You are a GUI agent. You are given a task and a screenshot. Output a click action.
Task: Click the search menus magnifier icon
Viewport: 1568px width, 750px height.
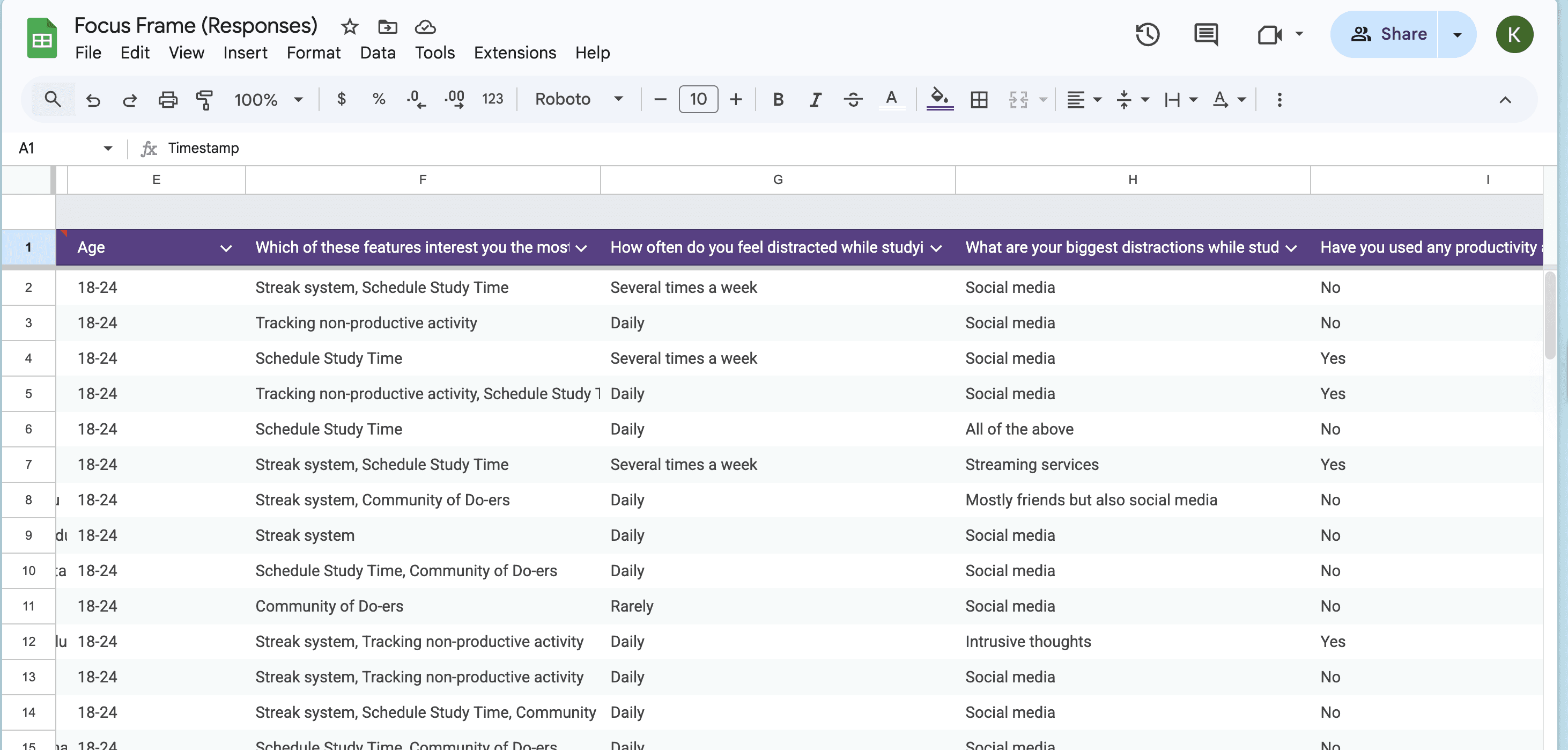point(53,99)
